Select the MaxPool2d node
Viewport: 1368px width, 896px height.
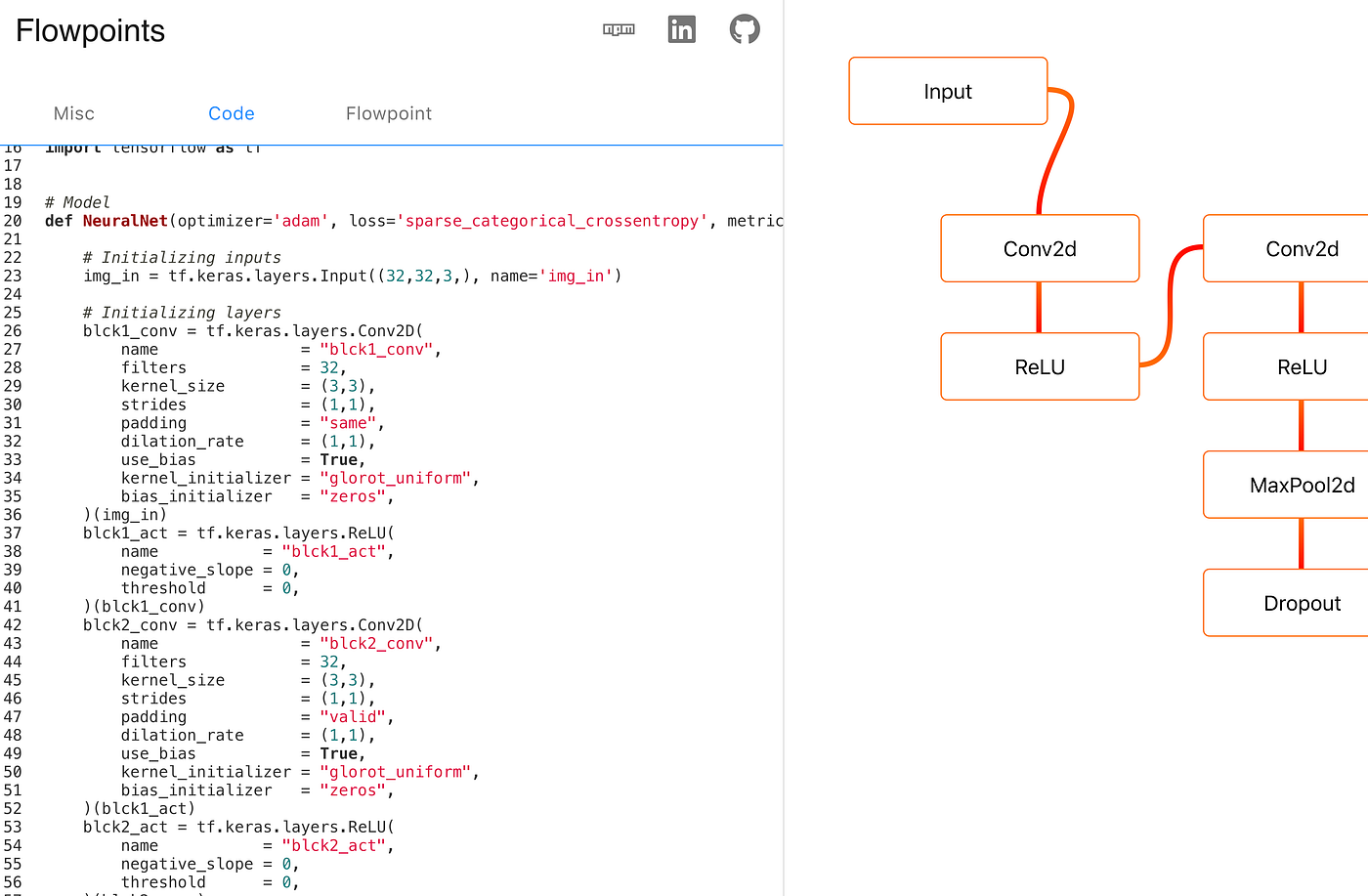(1286, 485)
